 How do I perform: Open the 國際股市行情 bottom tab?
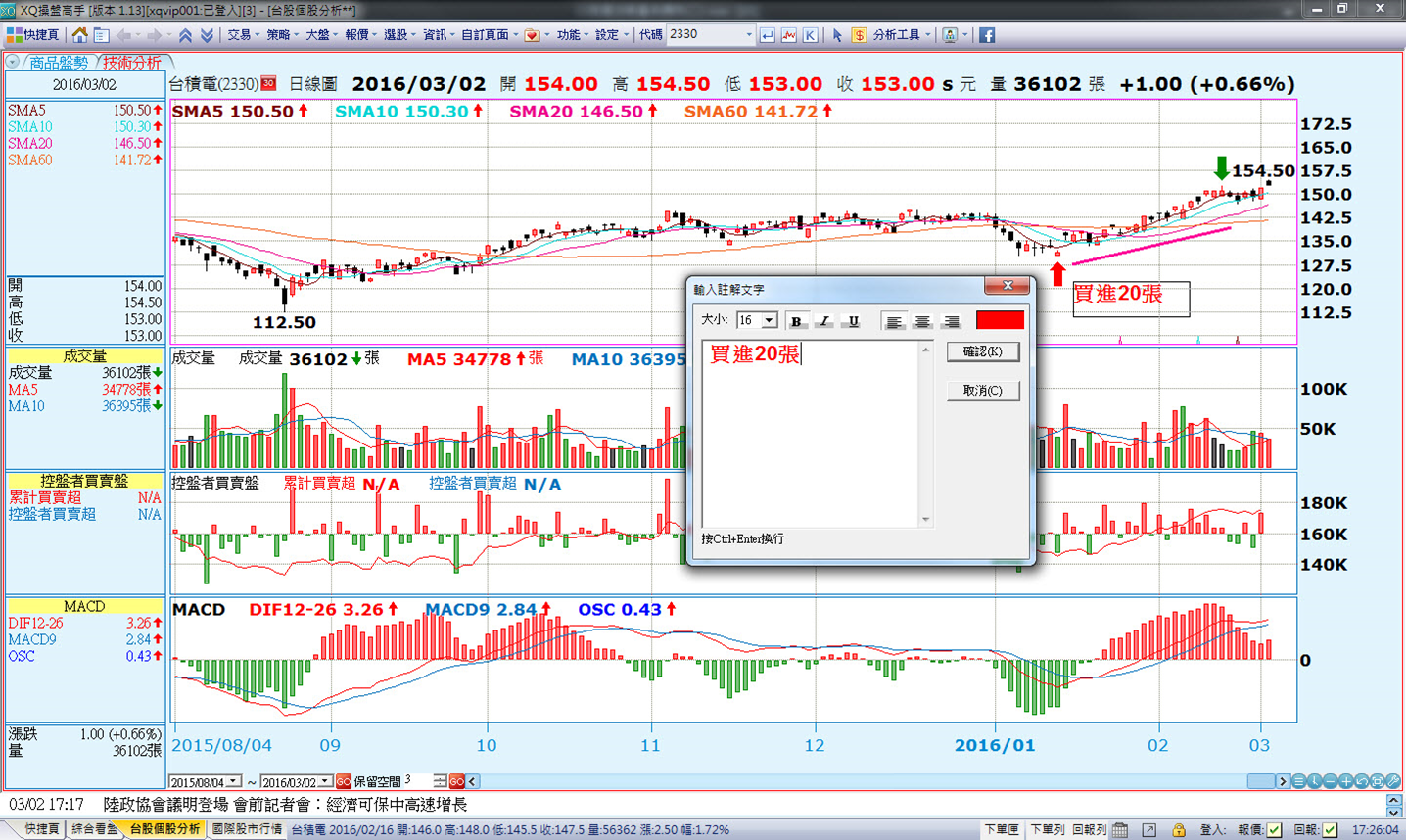(x=248, y=829)
